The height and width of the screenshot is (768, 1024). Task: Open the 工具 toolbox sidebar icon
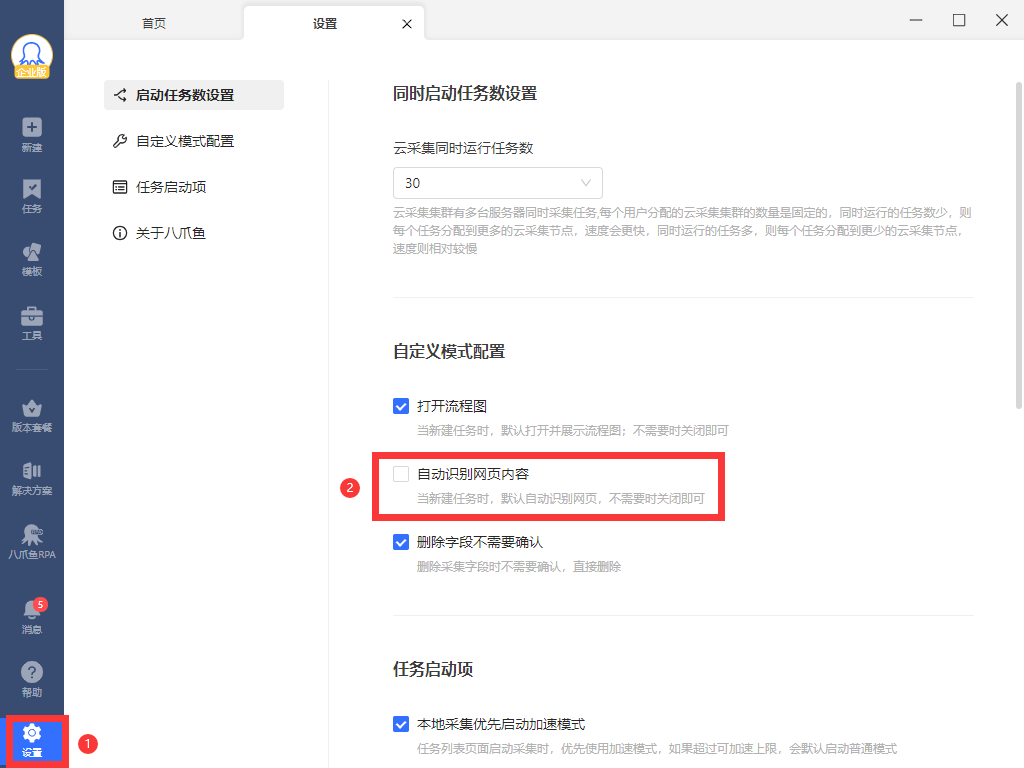coord(31,323)
